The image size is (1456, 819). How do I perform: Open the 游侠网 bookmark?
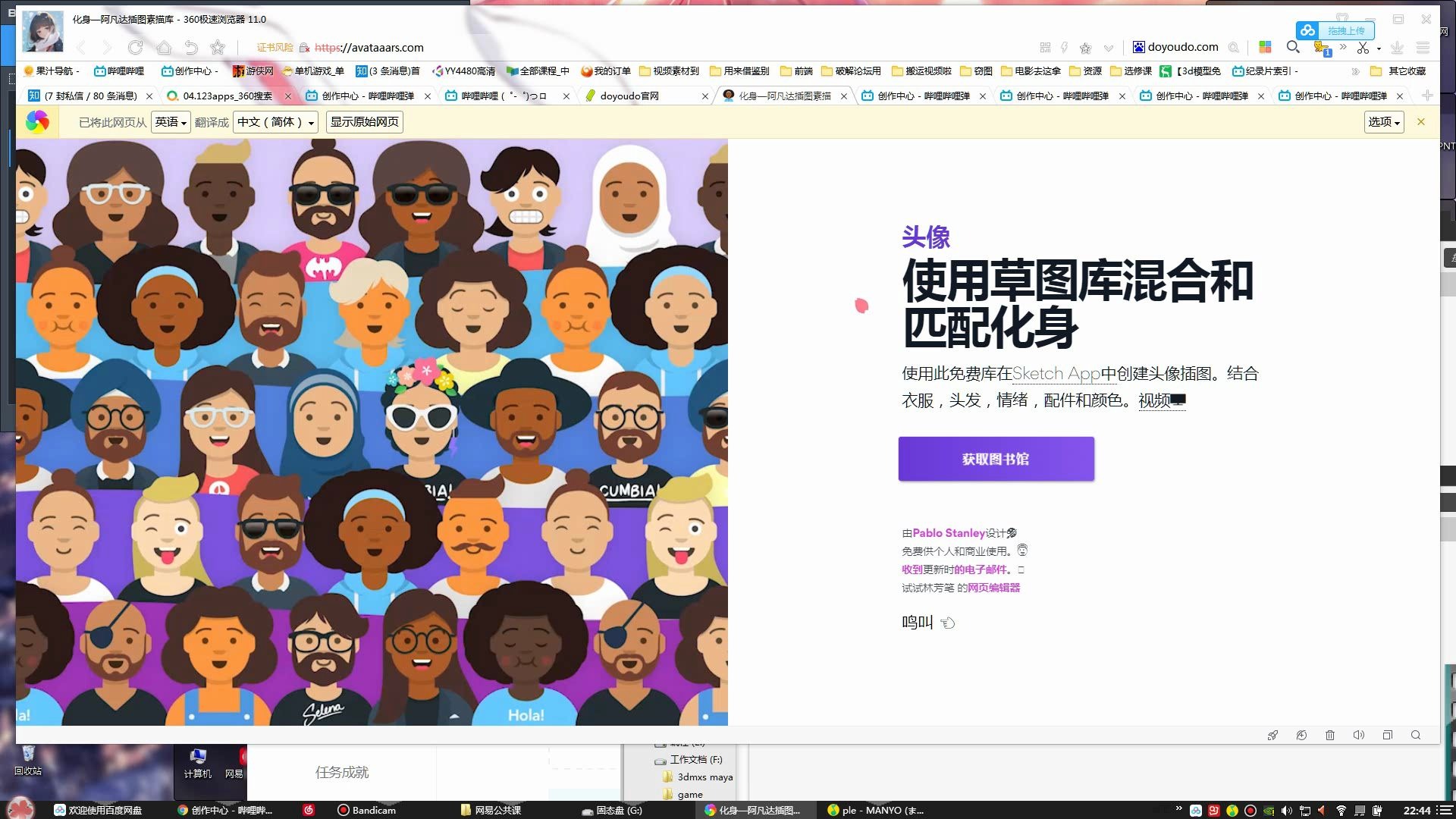(x=253, y=71)
